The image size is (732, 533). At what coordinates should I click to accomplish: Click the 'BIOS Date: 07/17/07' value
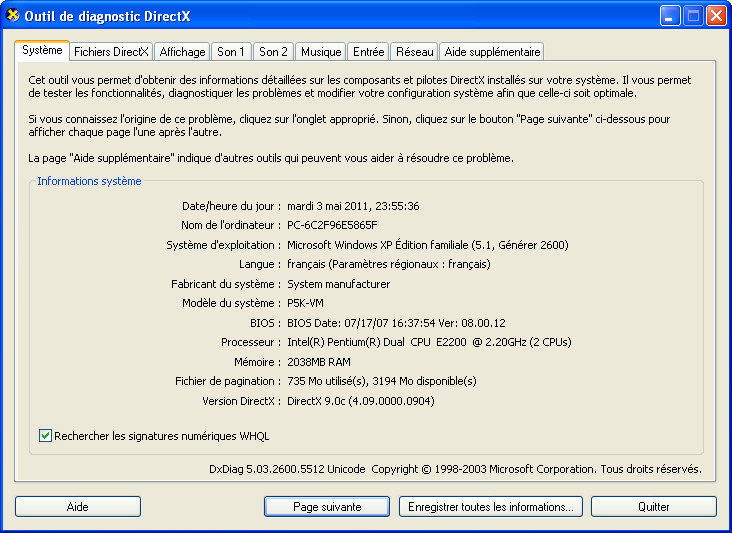coord(396,323)
